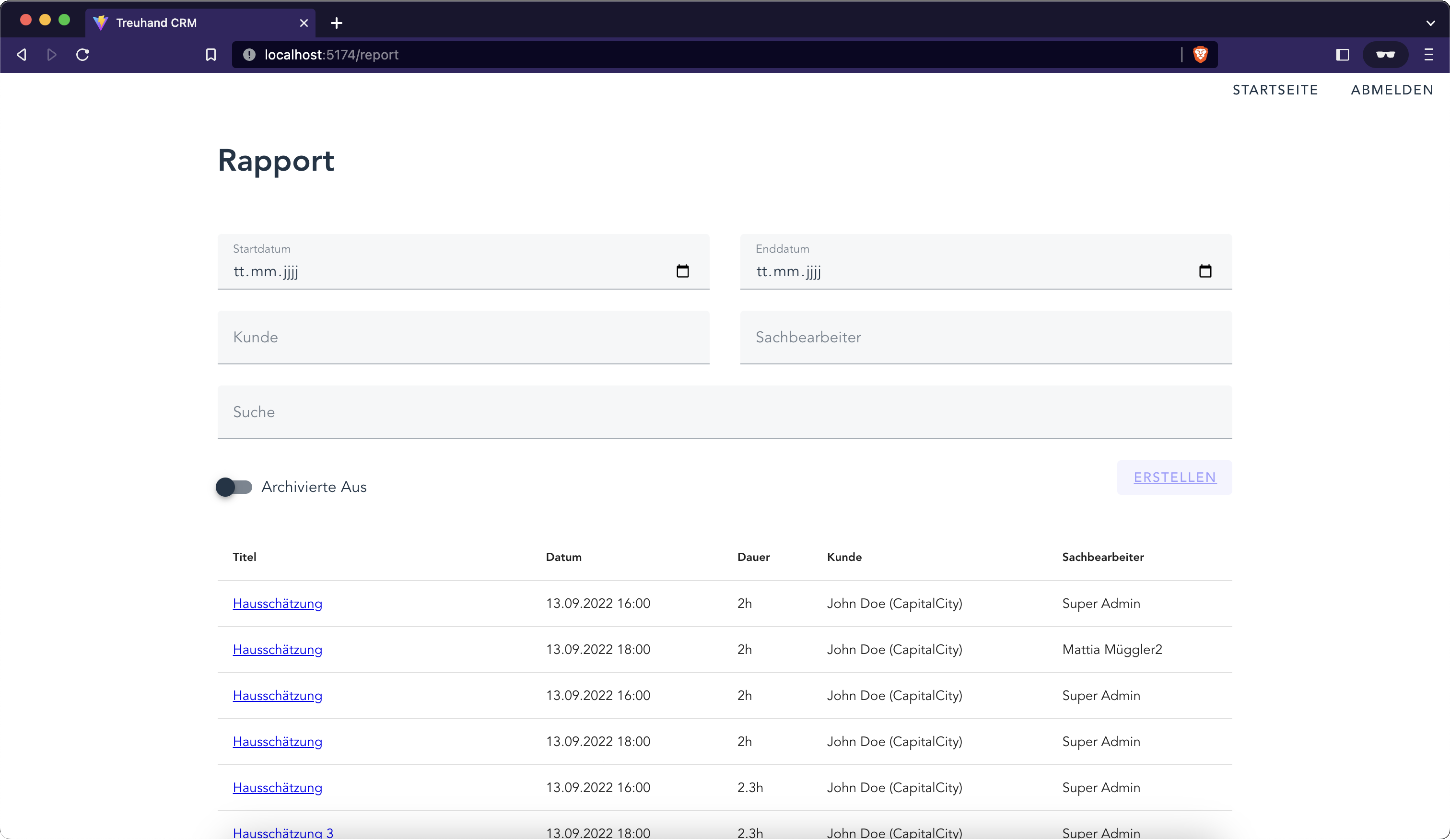
Task: Open the Kunde selection field
Action: tap(463, 338)
